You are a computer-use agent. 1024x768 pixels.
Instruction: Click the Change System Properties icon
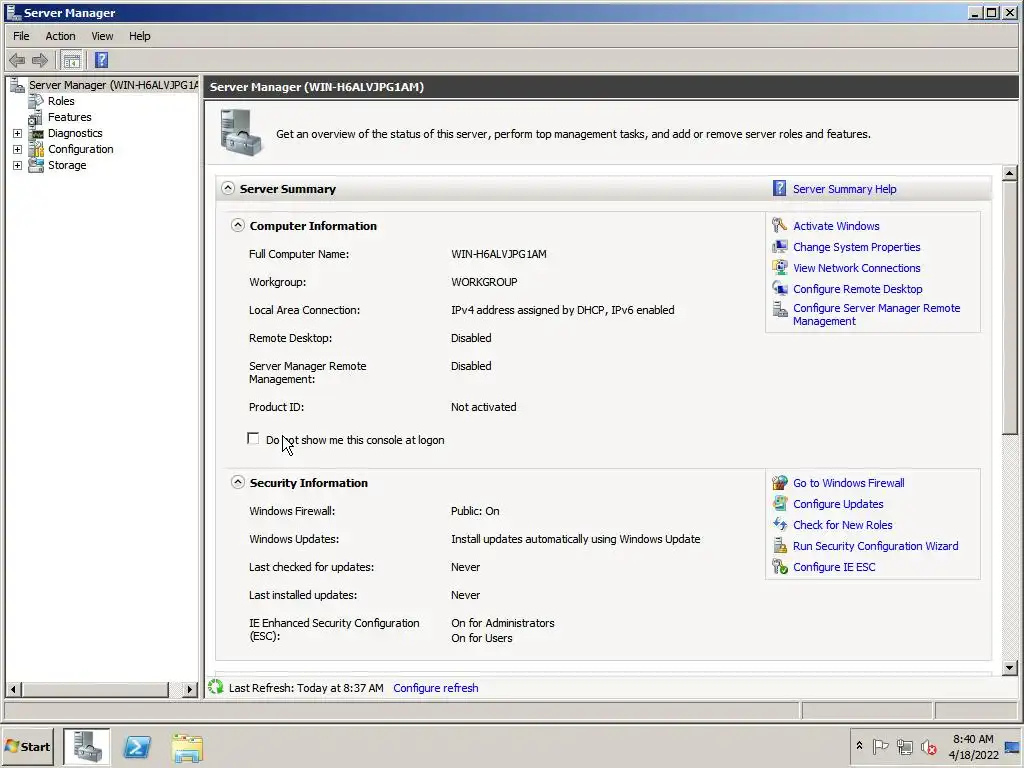pyautogui.click(x=779, y=247)
